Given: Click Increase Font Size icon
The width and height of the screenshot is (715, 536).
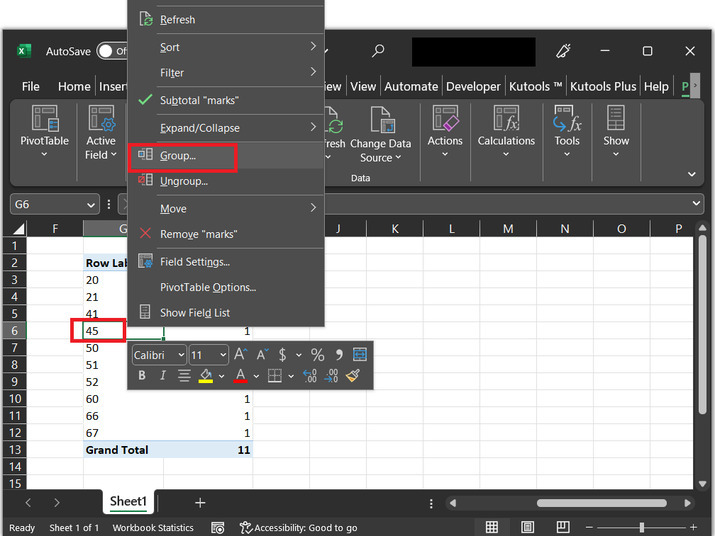Looking at the screenshot, I should click(240, 355).
